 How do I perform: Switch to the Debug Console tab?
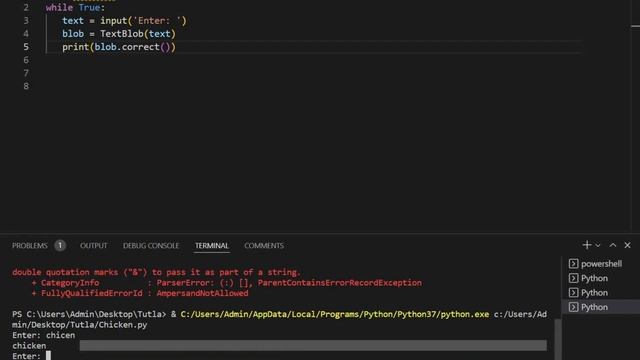coord(151,246)
